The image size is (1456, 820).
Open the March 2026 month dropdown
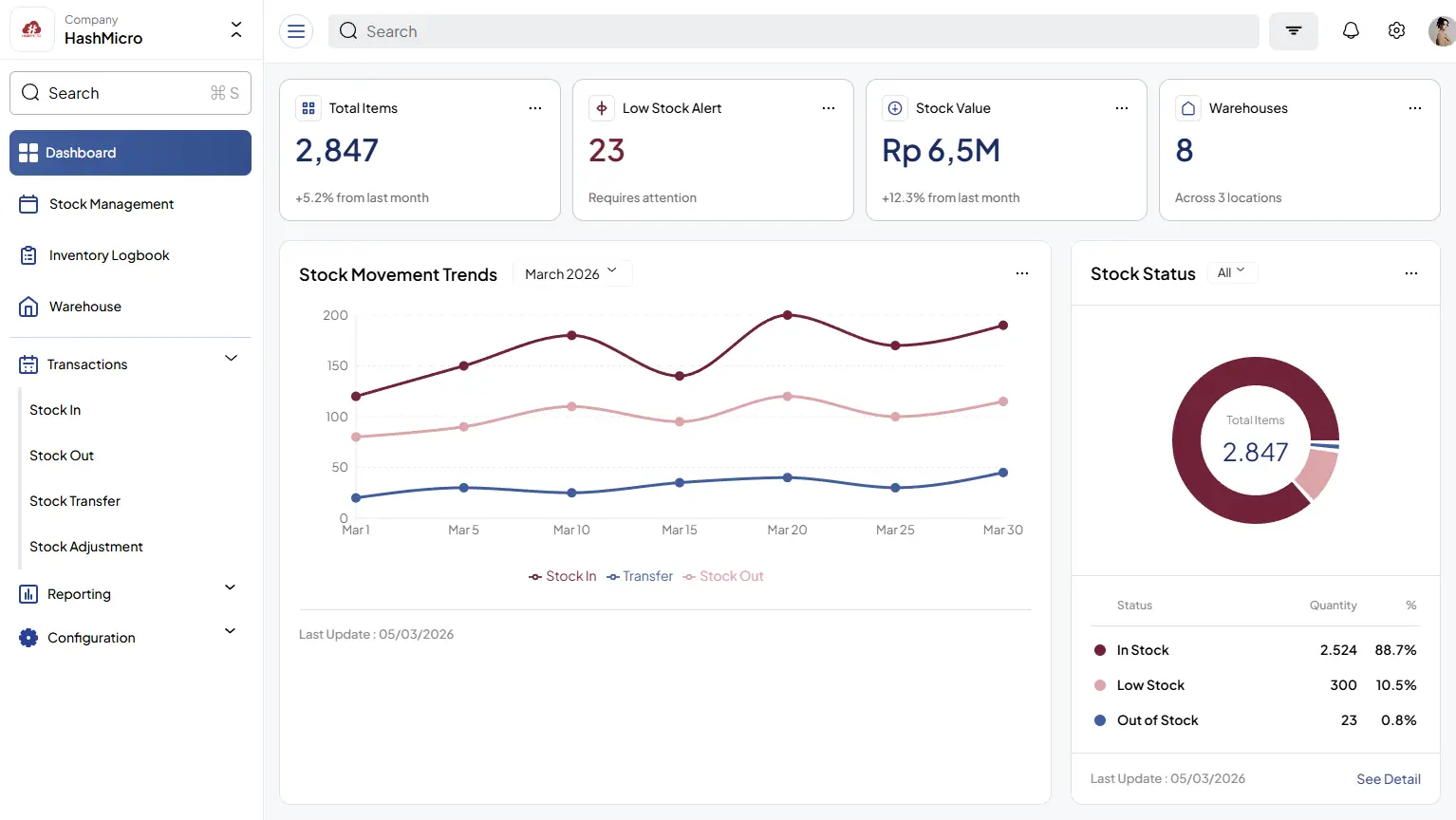click(571, 273)
